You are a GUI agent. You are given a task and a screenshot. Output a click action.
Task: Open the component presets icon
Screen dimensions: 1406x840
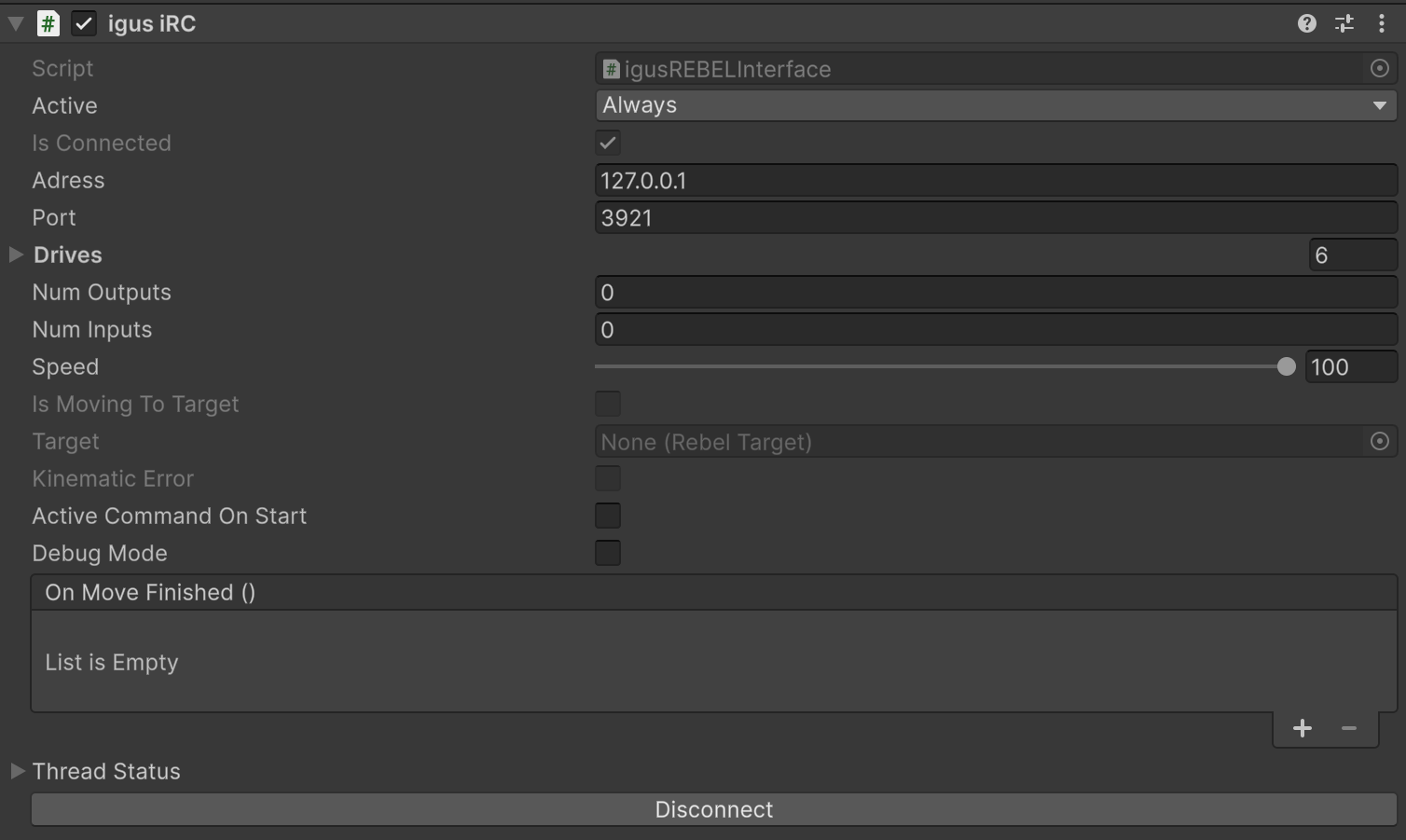tap(1344, 23)
